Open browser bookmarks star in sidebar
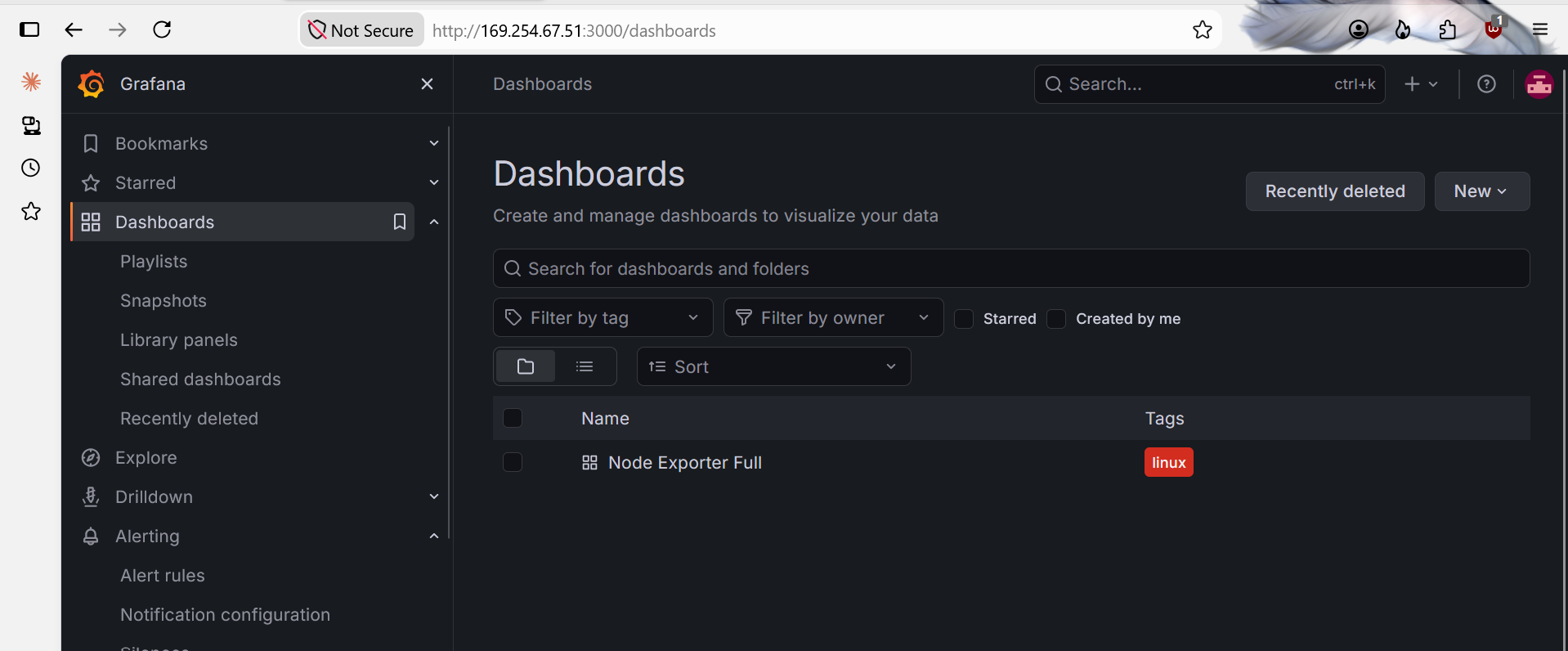 click(x=31, y=211)
